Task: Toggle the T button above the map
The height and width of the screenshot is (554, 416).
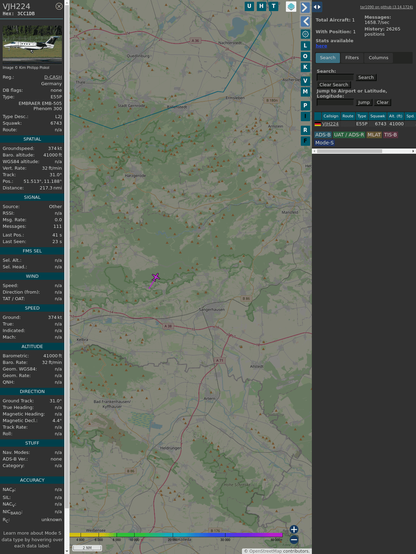Action: (x=274, y=6)
